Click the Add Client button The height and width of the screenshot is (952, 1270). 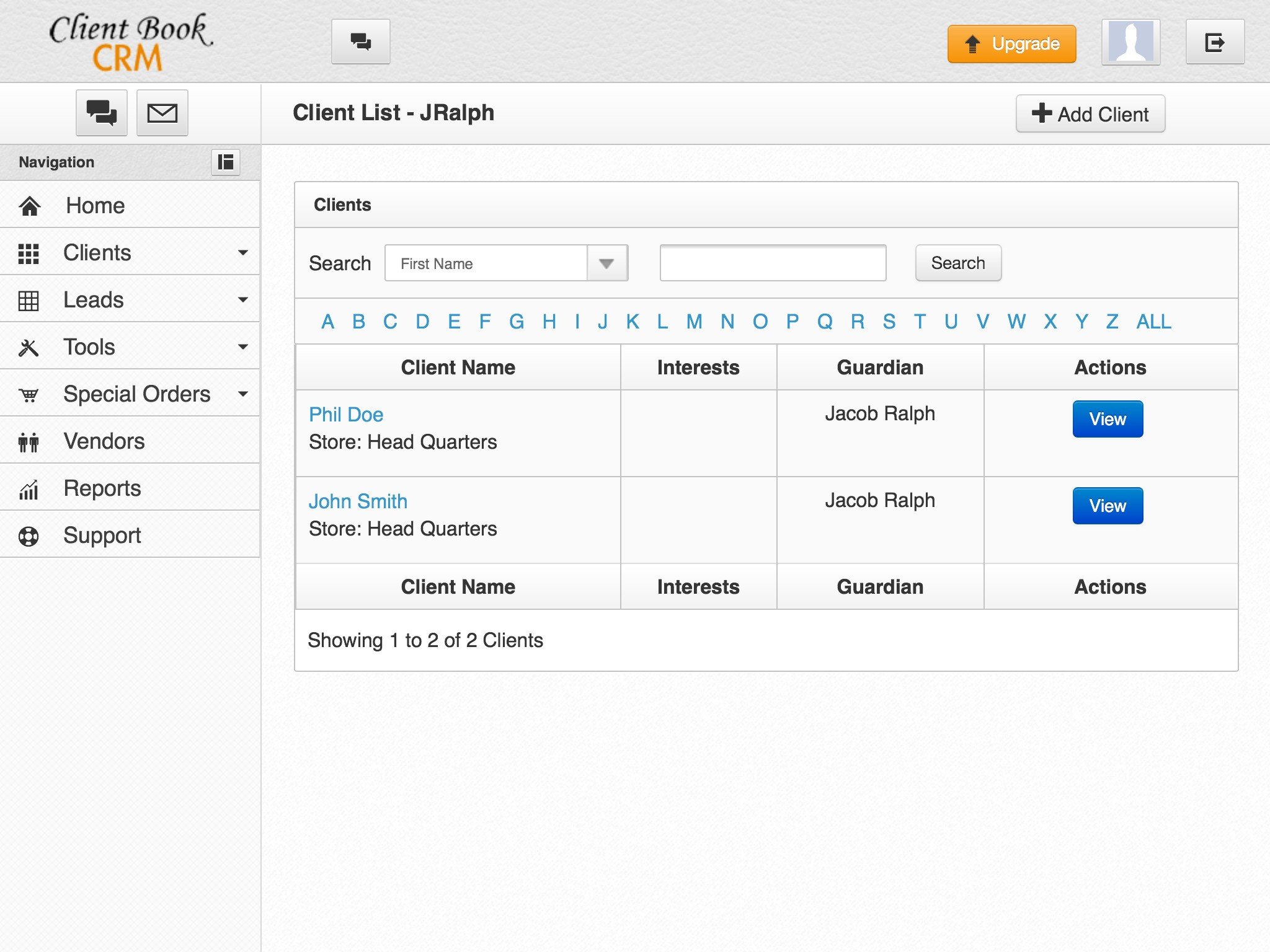click(x=1090, y=113)
